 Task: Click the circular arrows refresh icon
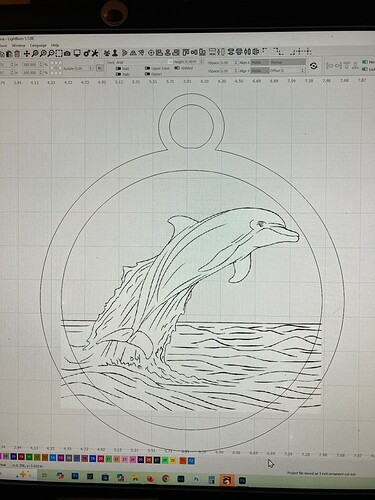(313, 66)
